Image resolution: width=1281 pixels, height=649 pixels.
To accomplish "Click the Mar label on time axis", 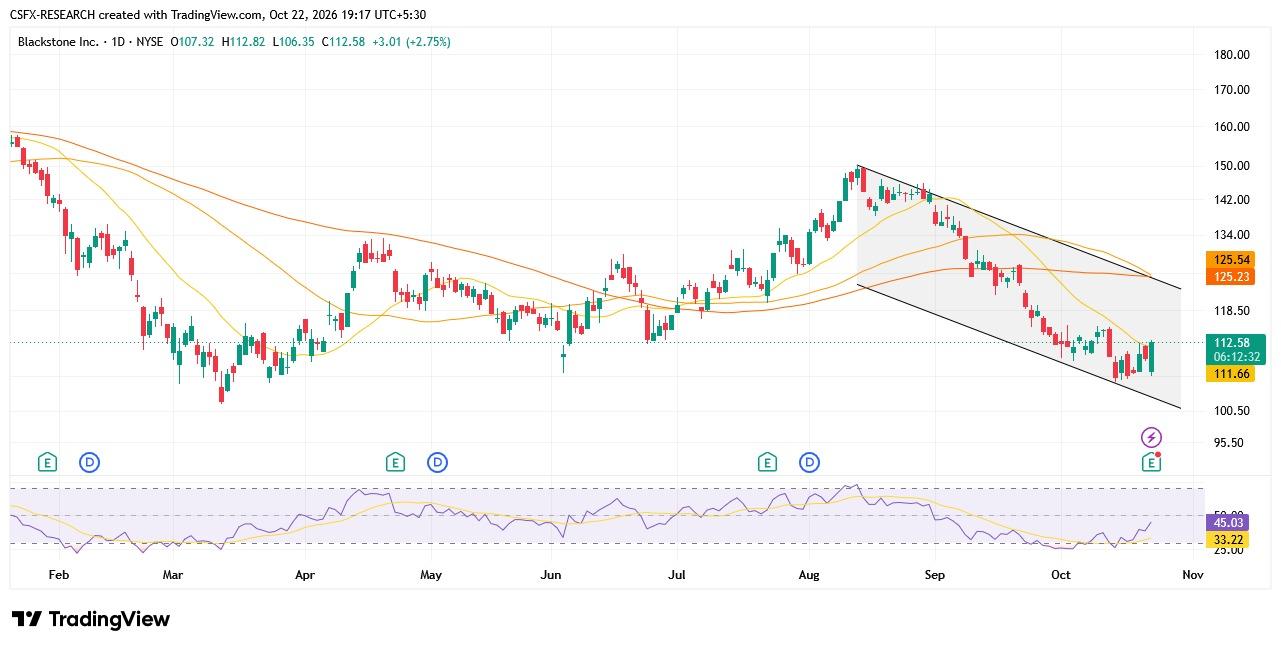I will click(x=172, y=575).
